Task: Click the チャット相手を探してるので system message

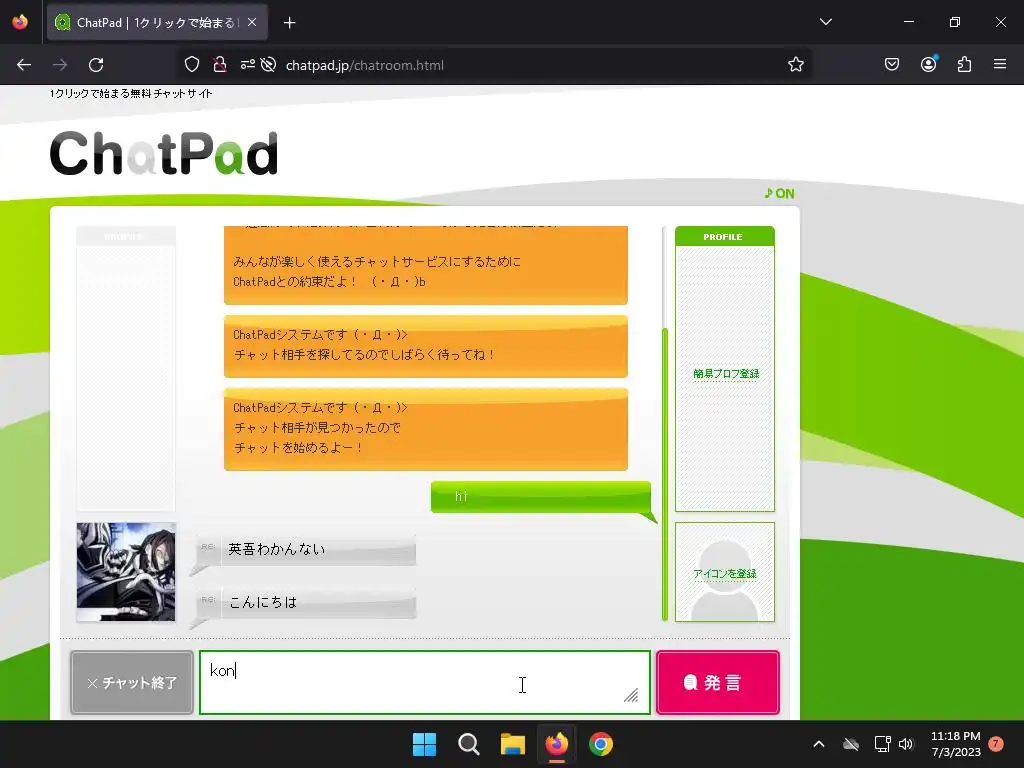Action: tap(426, 346)
